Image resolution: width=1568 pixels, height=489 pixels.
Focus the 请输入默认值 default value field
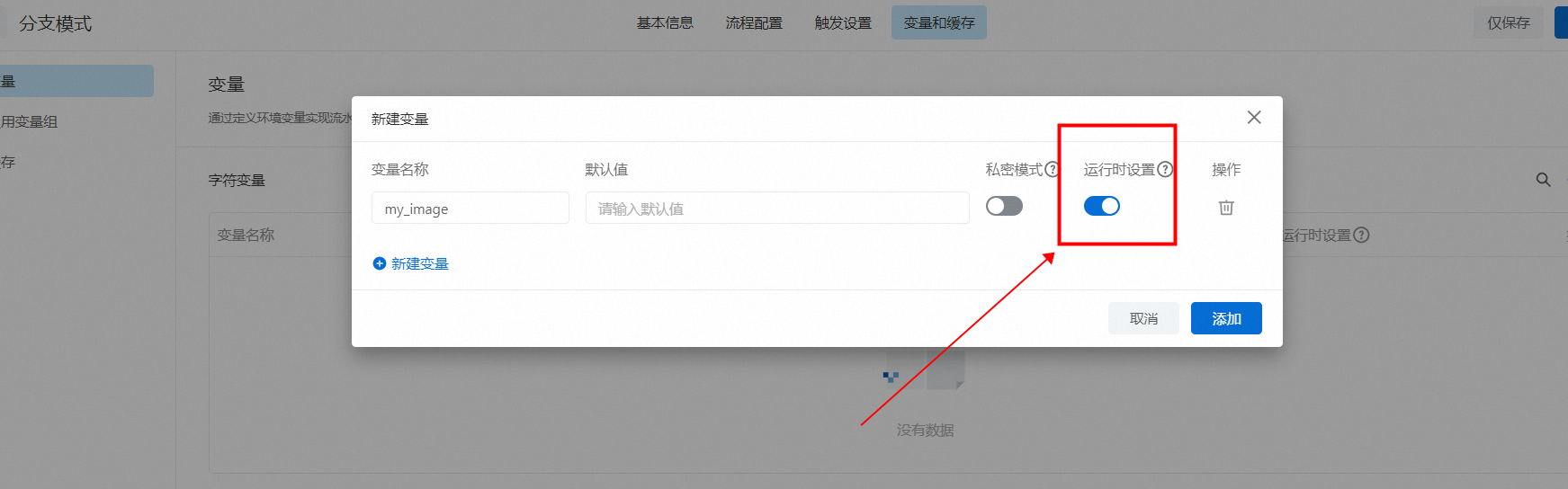point(777,208)
